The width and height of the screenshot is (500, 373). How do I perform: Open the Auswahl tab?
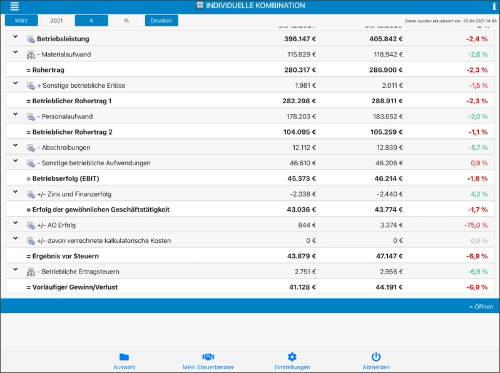[124, 361]
